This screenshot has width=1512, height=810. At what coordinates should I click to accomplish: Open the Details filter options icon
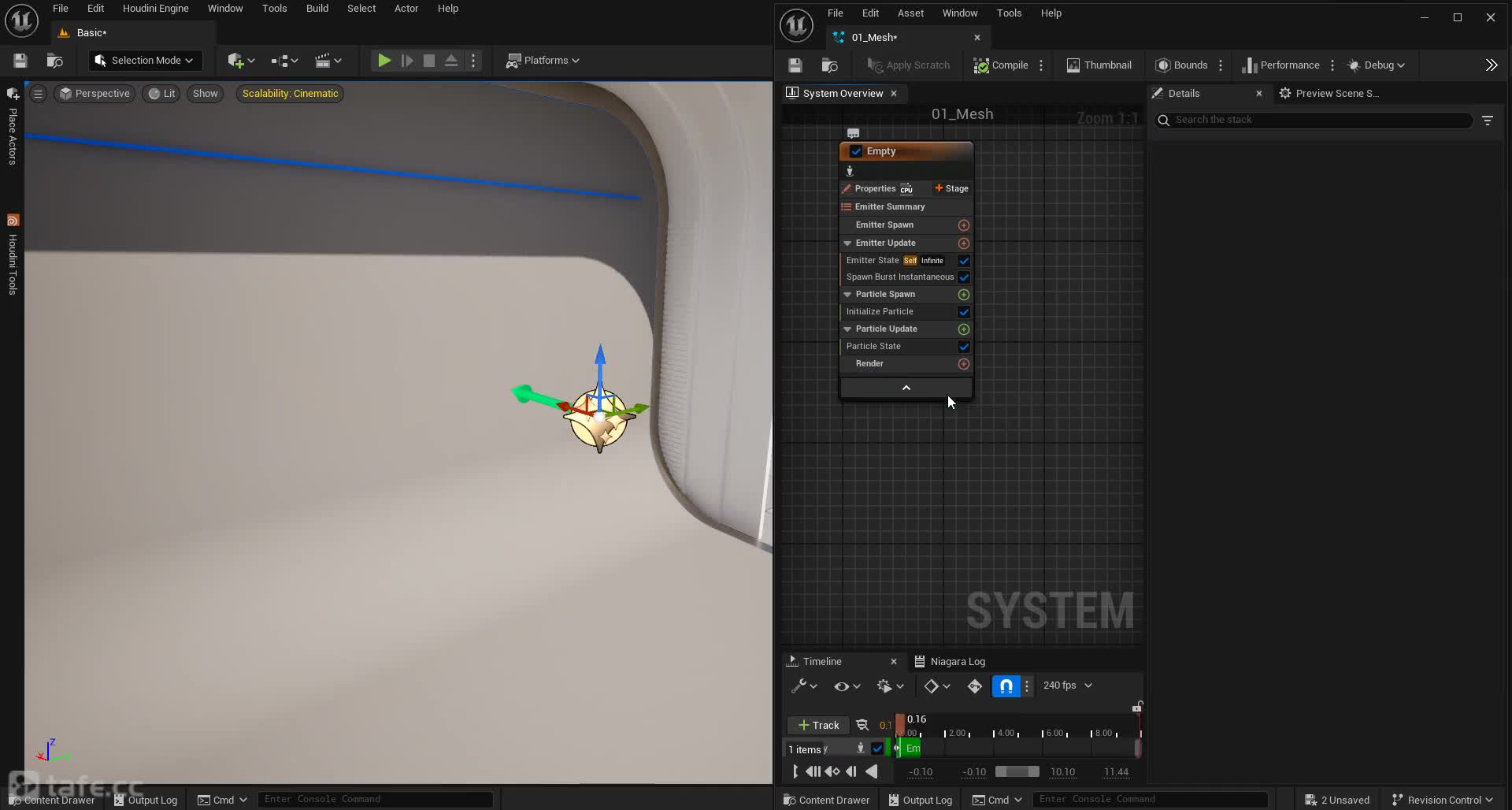tap(1488, 121)
